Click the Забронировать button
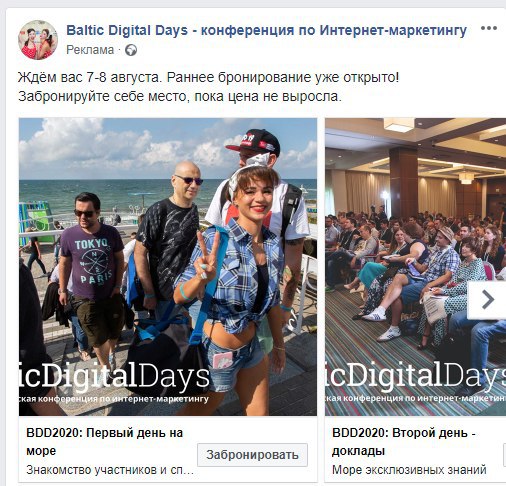Viewport: 506px width, 486px height. click(x=252, y=455)
